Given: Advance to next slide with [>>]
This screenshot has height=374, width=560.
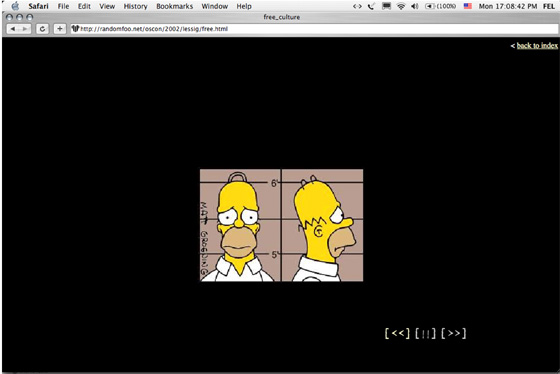Looking at the screenshot, I should tap(454, 333).
